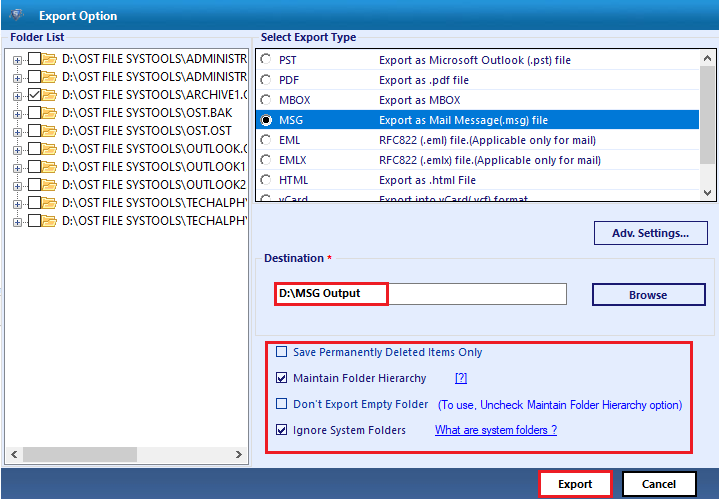The width and height of the screenshot is (719, 499).
Task: Select the OUTLOOK2 folder path row
Action: click(x=154, y=185)
